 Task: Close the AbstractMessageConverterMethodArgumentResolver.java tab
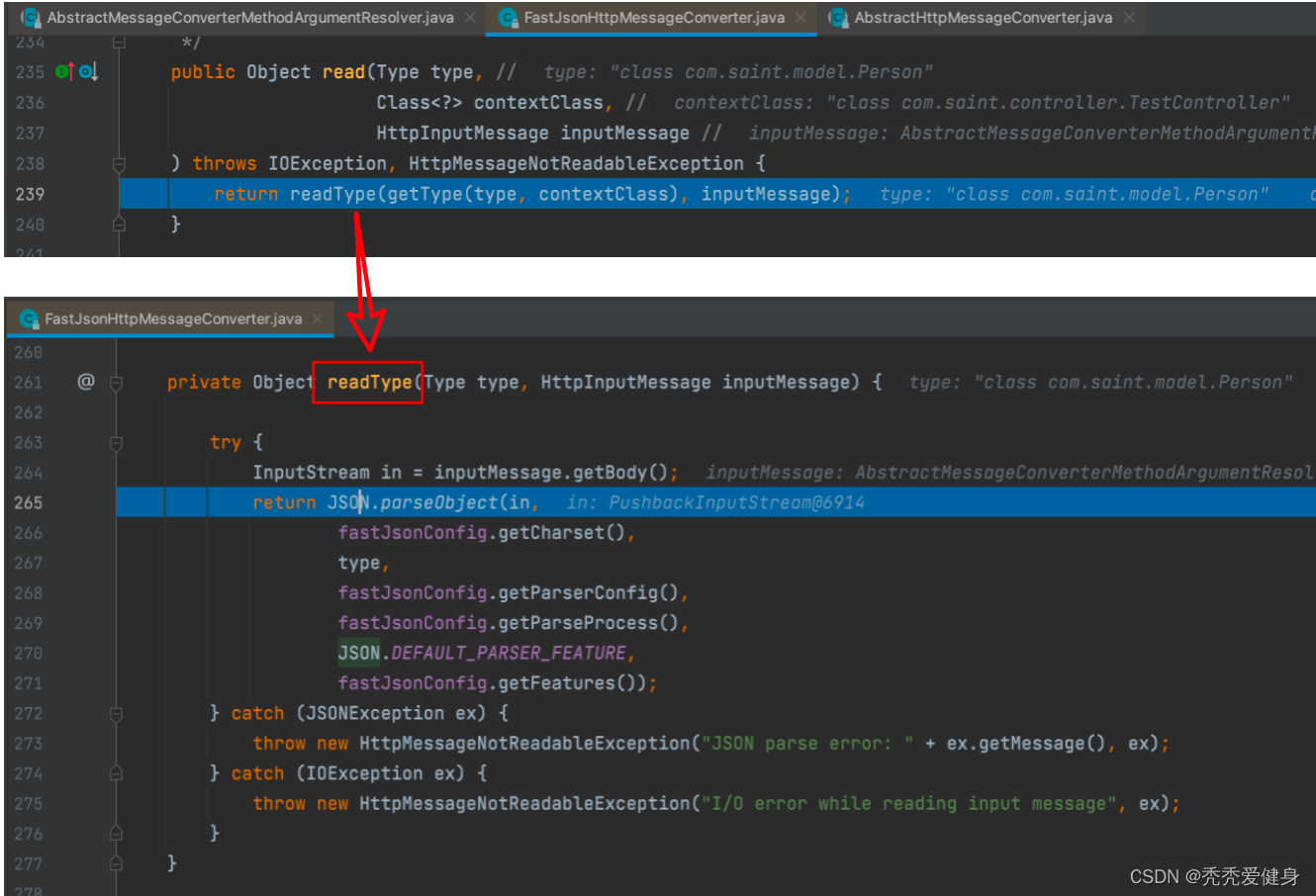[470, 18]
